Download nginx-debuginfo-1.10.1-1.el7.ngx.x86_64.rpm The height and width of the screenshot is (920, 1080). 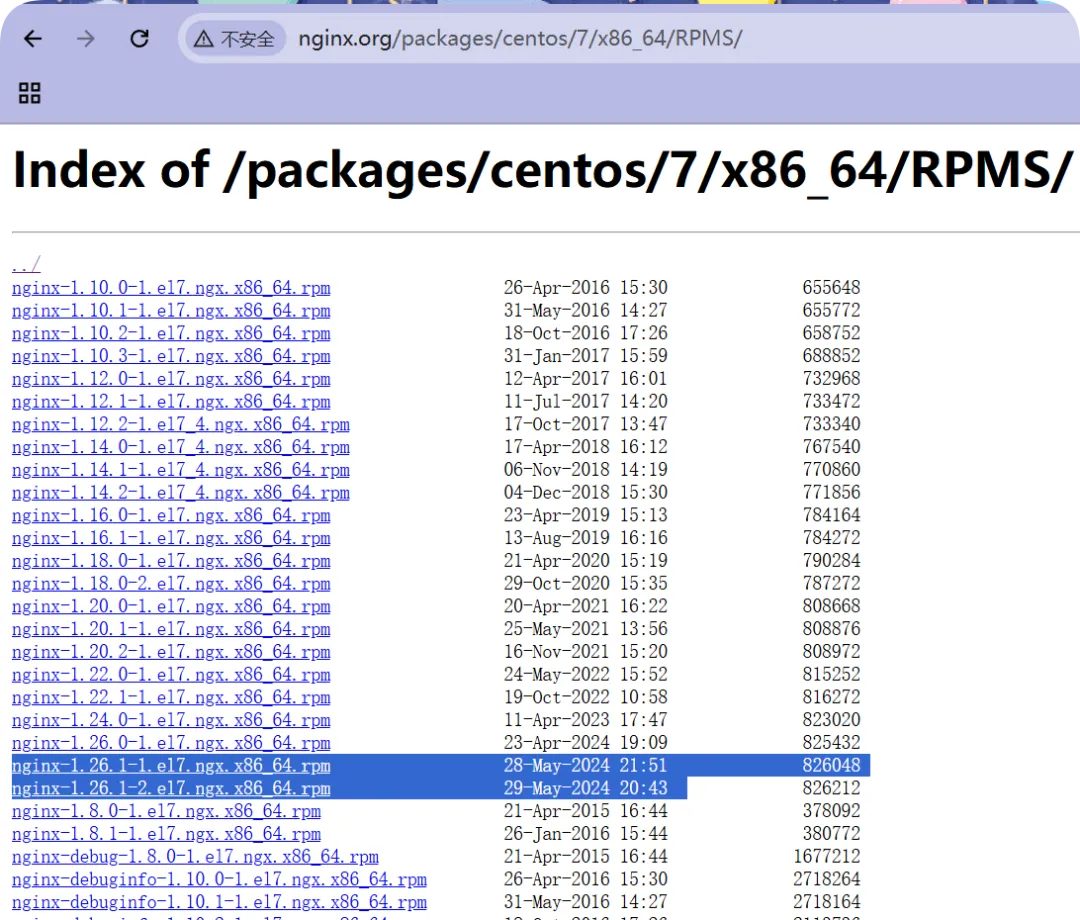[x=219, y=901]
